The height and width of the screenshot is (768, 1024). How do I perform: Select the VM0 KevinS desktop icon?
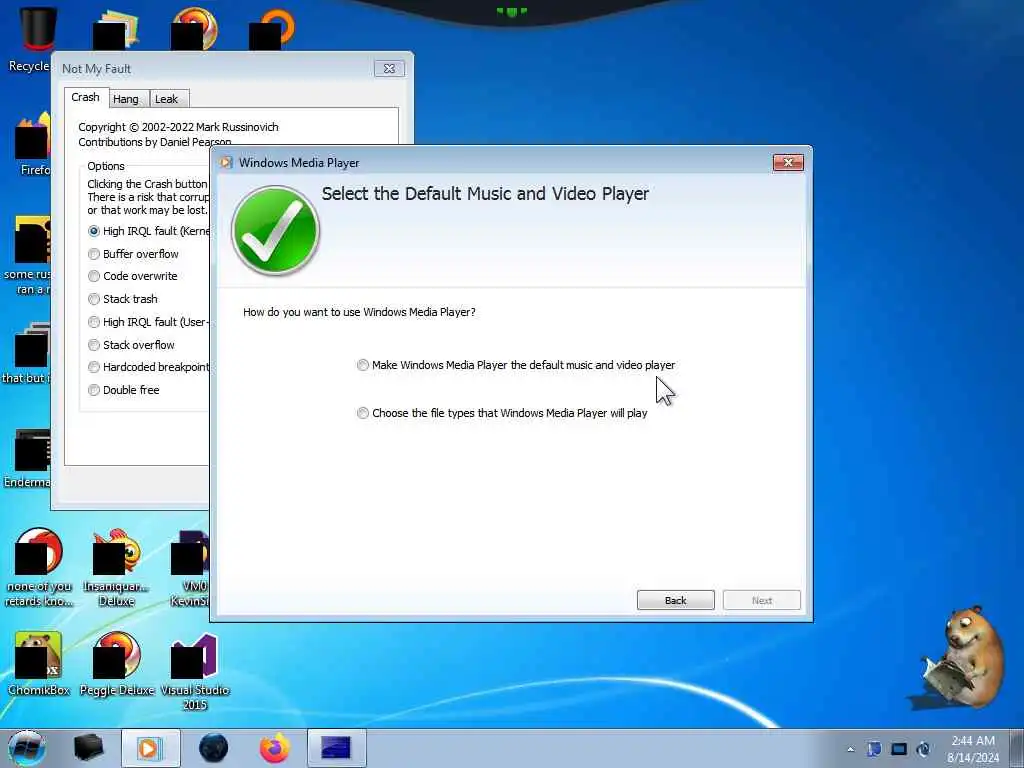click(190, 567)
